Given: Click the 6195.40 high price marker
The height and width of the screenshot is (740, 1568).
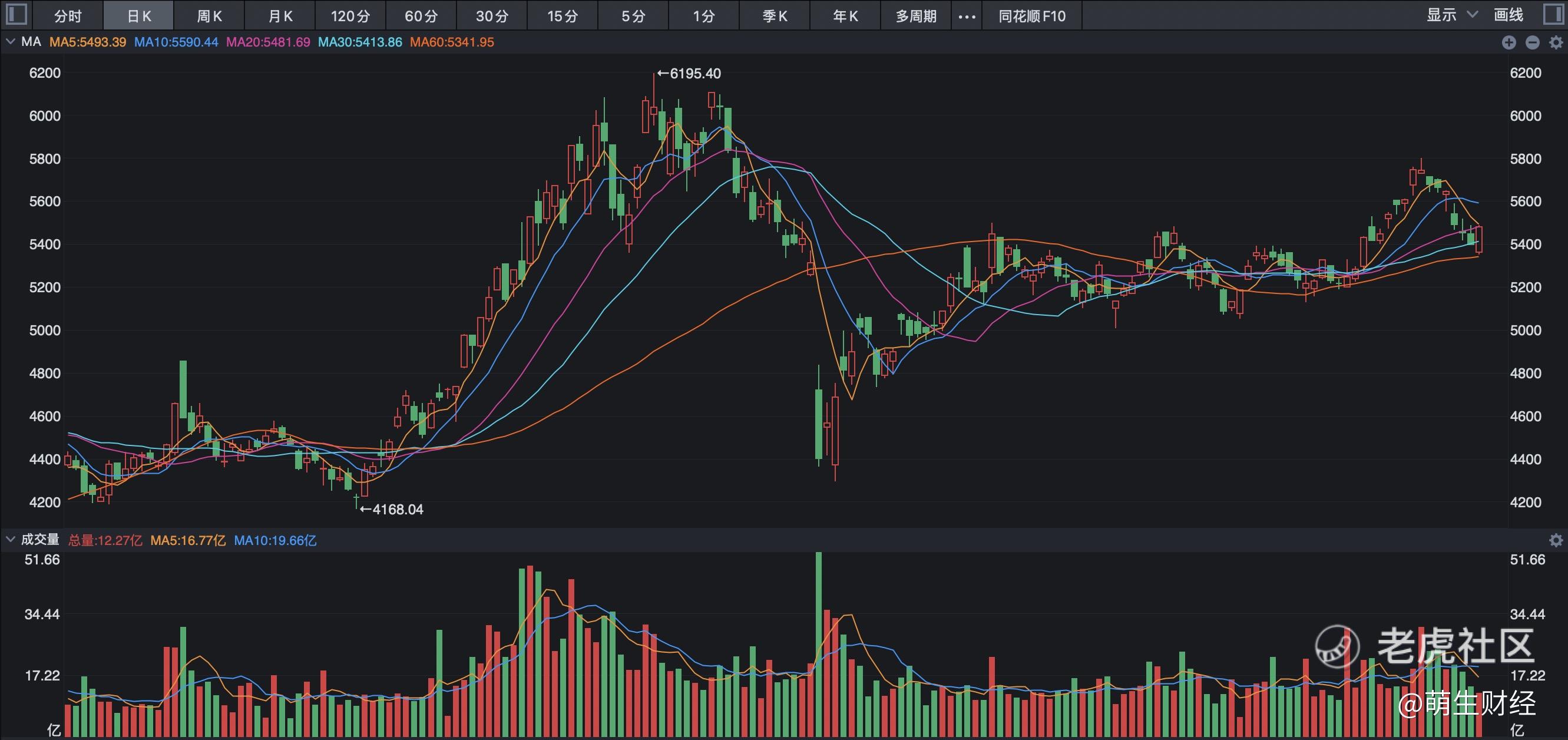Looking at the screenshot, I should (x=689, y=74).
